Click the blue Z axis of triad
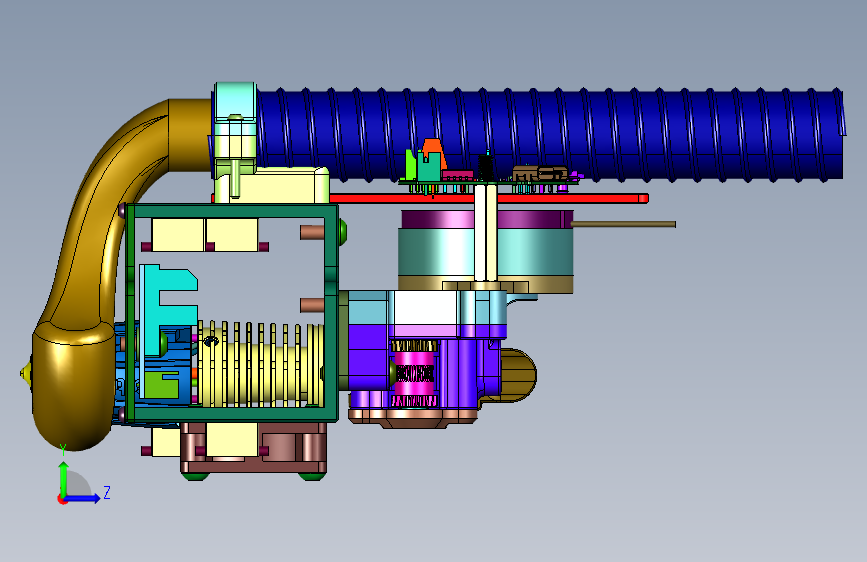Viewport: 867px width, 562px height. pyautogui.click(x=83, y=498)
